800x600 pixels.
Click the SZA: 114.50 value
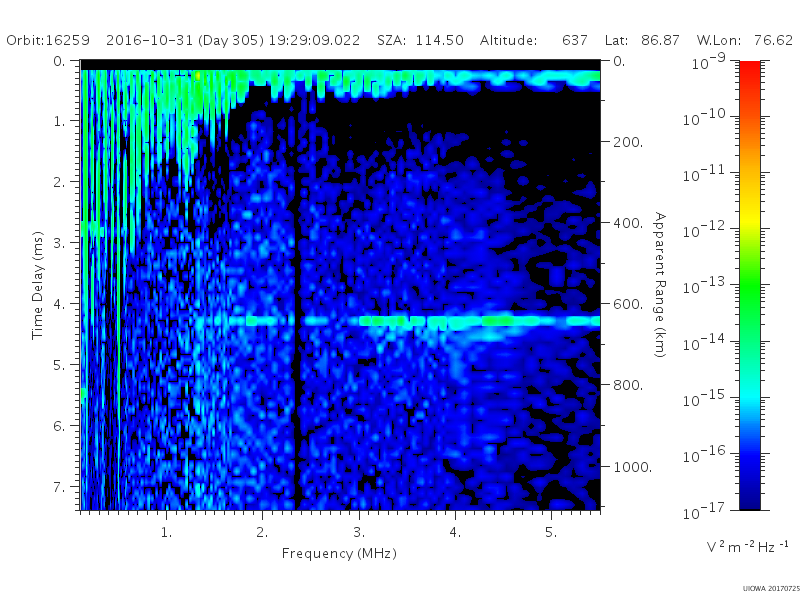[420, 40]
